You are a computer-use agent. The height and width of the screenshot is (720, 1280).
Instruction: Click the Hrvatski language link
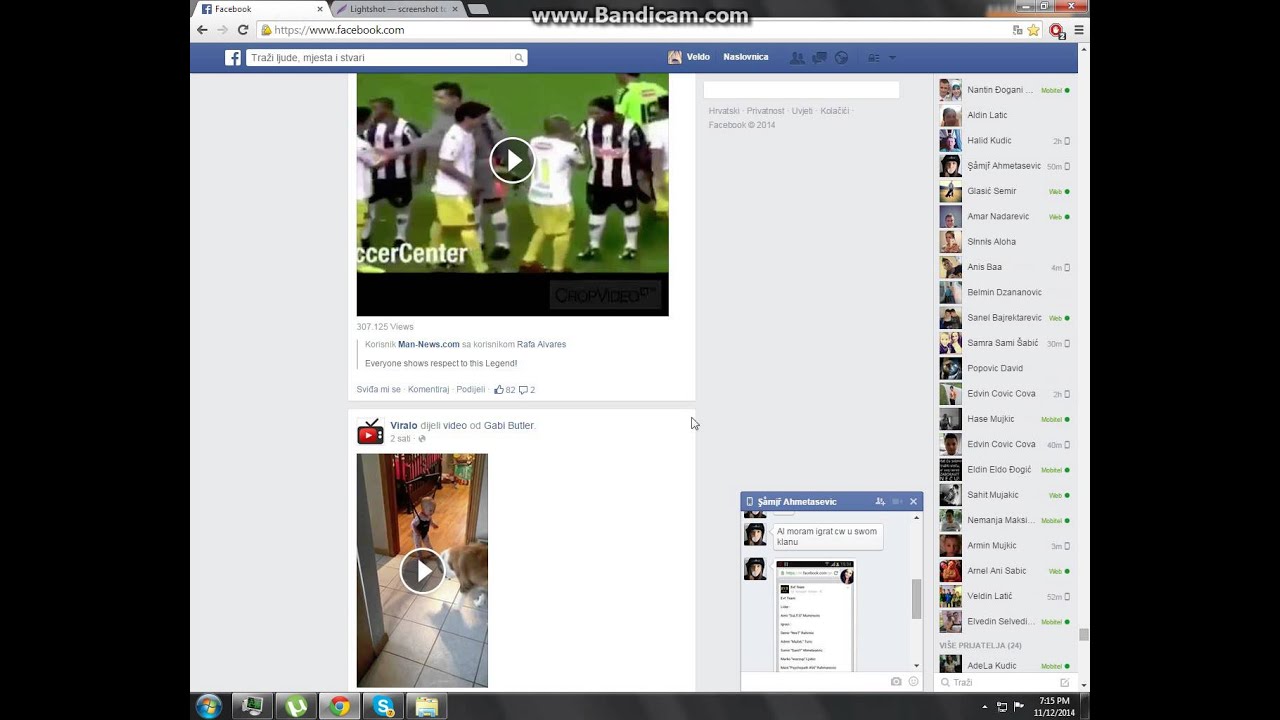(724, 111)
